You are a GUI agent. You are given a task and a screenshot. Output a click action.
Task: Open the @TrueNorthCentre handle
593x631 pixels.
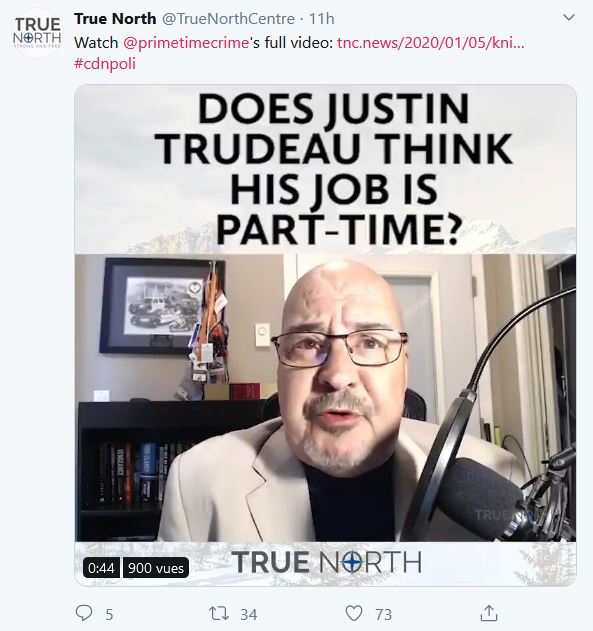[229, 19]
